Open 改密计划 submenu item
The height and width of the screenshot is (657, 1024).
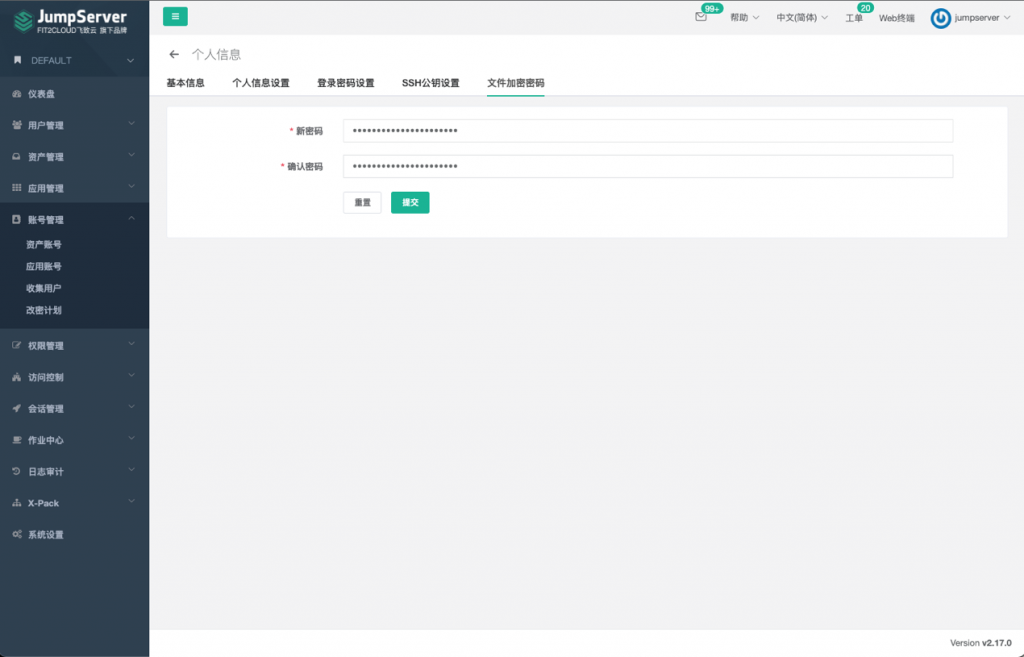44,310
